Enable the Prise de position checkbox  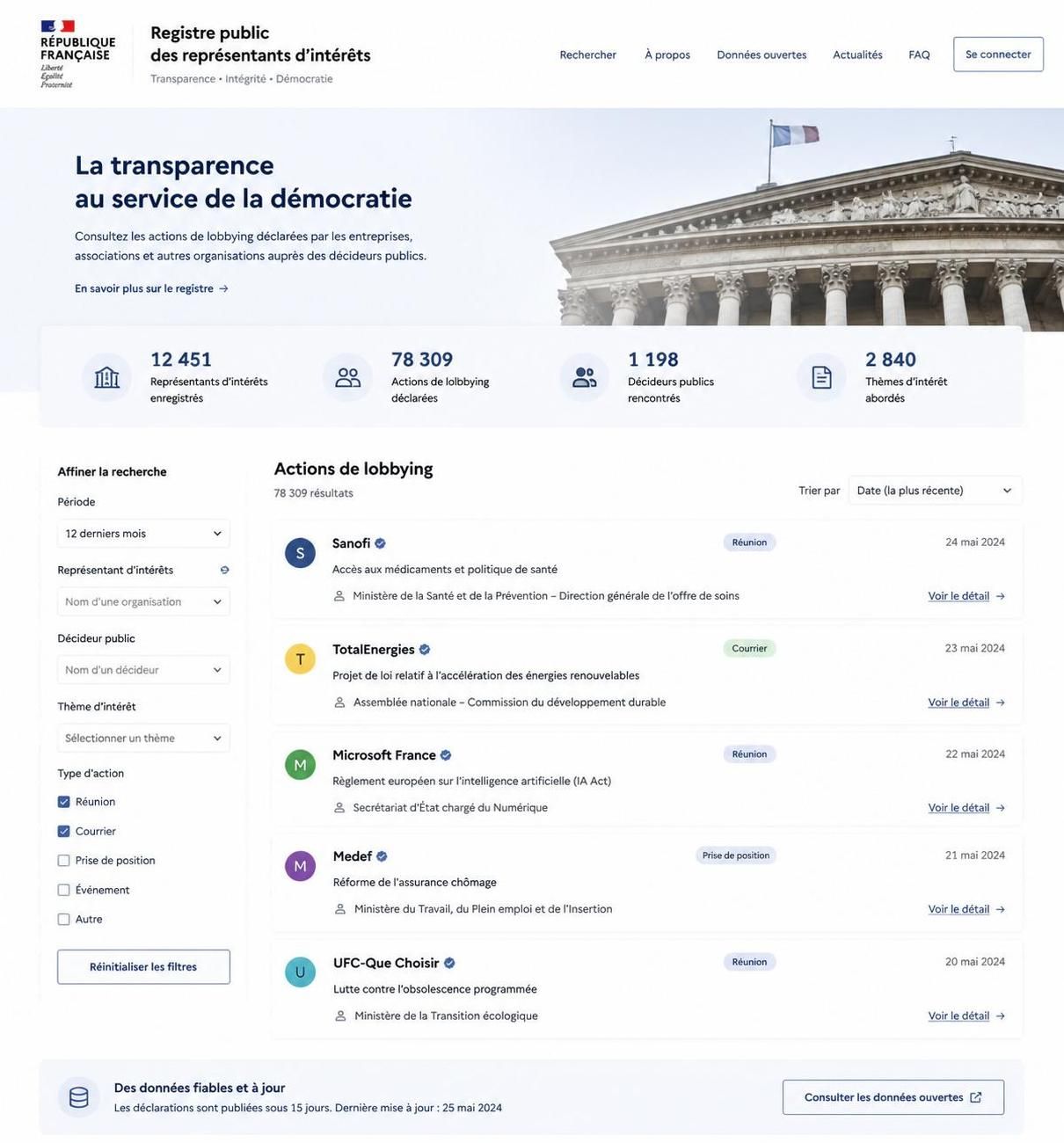click(63, 861)
